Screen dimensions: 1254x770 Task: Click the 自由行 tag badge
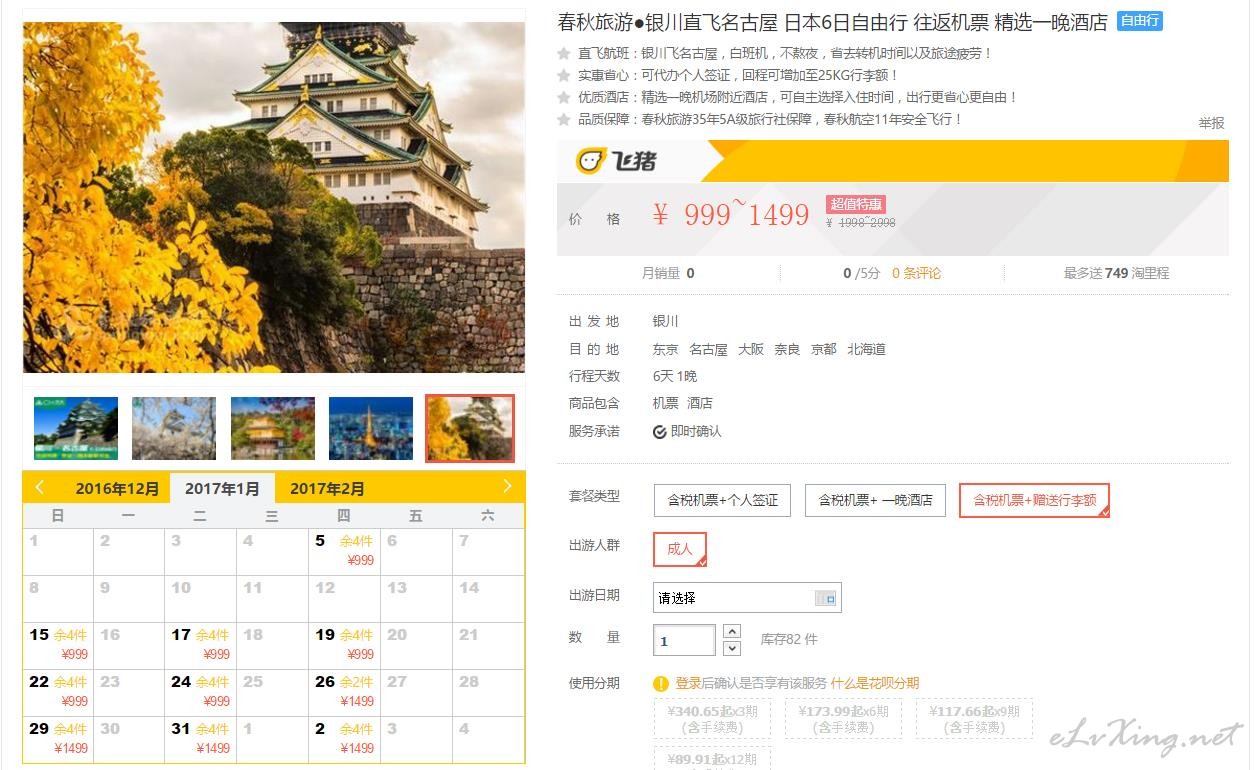click(1139, 21)
